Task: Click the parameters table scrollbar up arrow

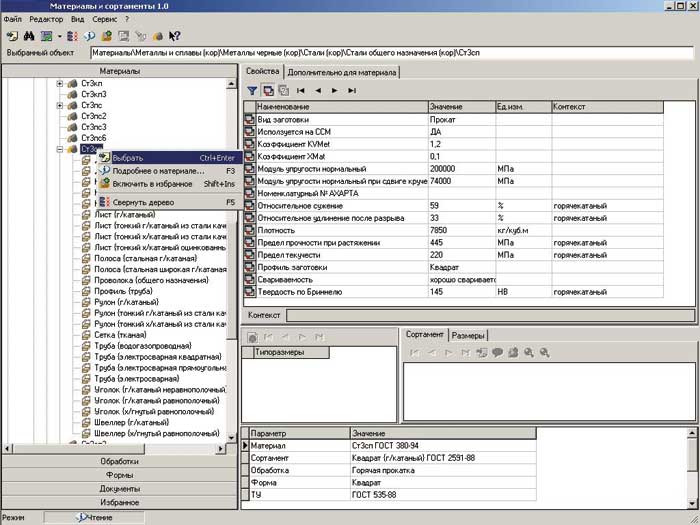Action: pyautogui.click(x=691, y=433)
